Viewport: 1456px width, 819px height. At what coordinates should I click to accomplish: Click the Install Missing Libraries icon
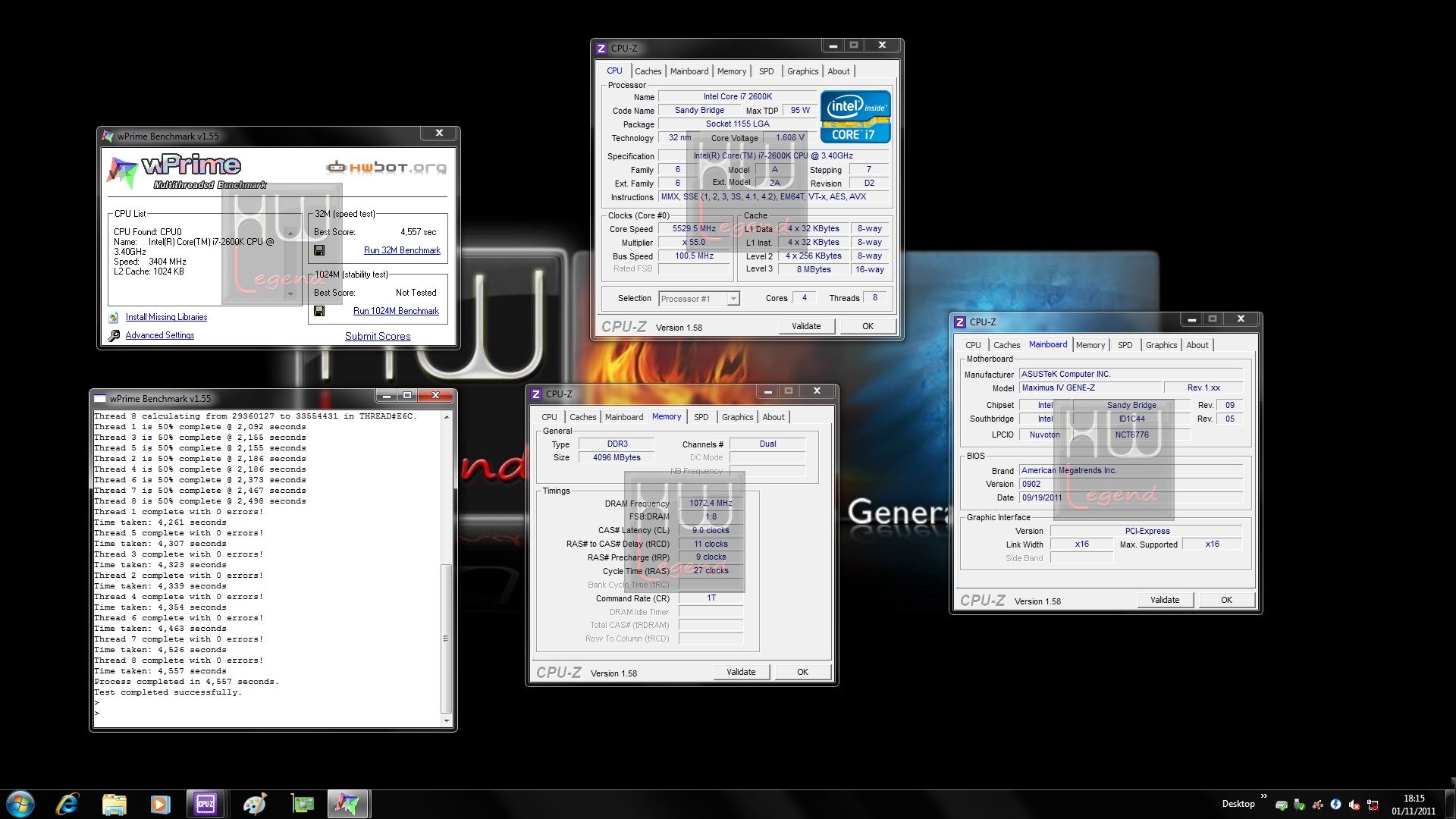click(x=114, y=317)
